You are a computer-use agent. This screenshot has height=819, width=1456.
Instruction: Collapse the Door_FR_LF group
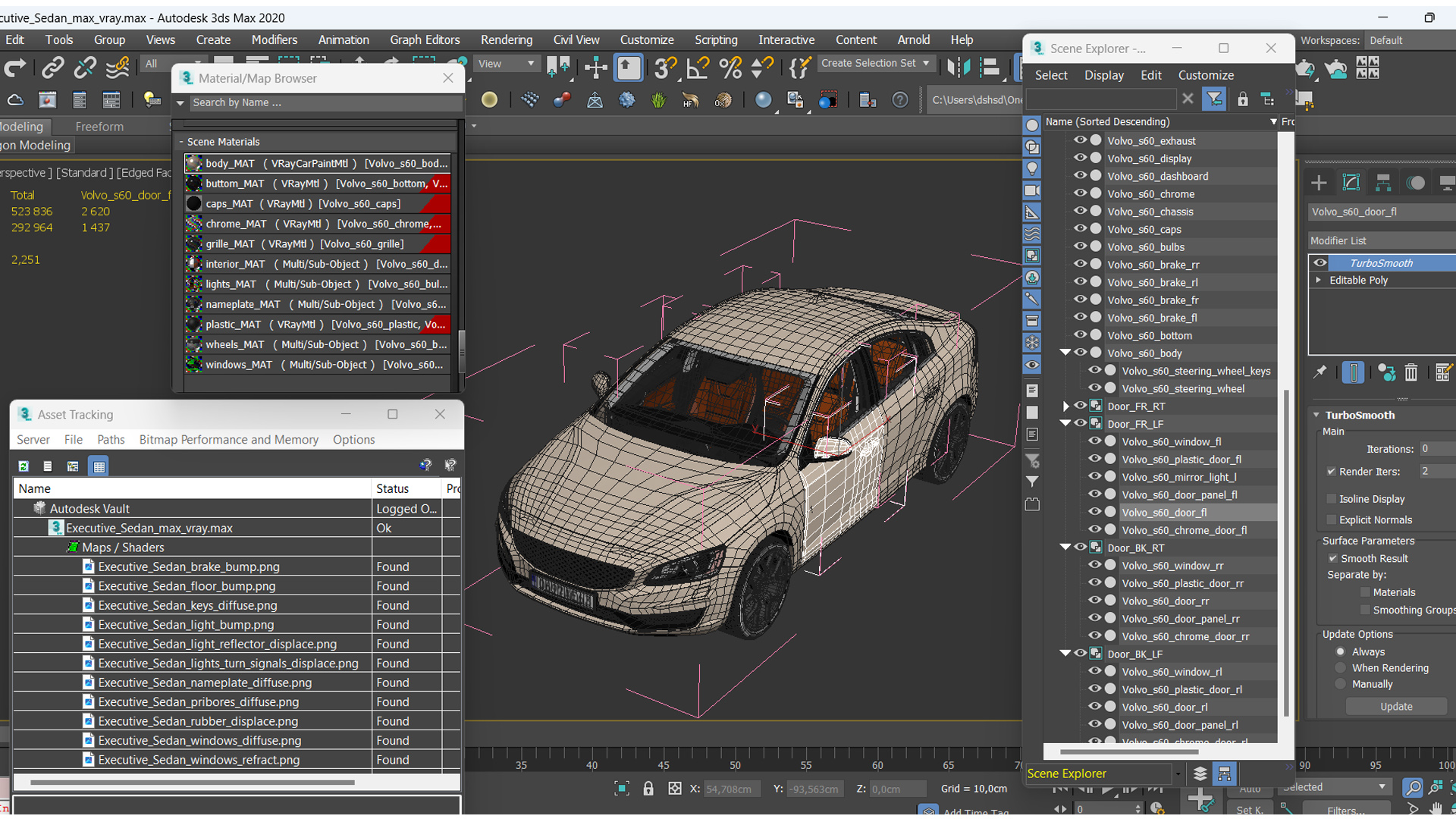pyautogui.click(x=1065, y=423)
